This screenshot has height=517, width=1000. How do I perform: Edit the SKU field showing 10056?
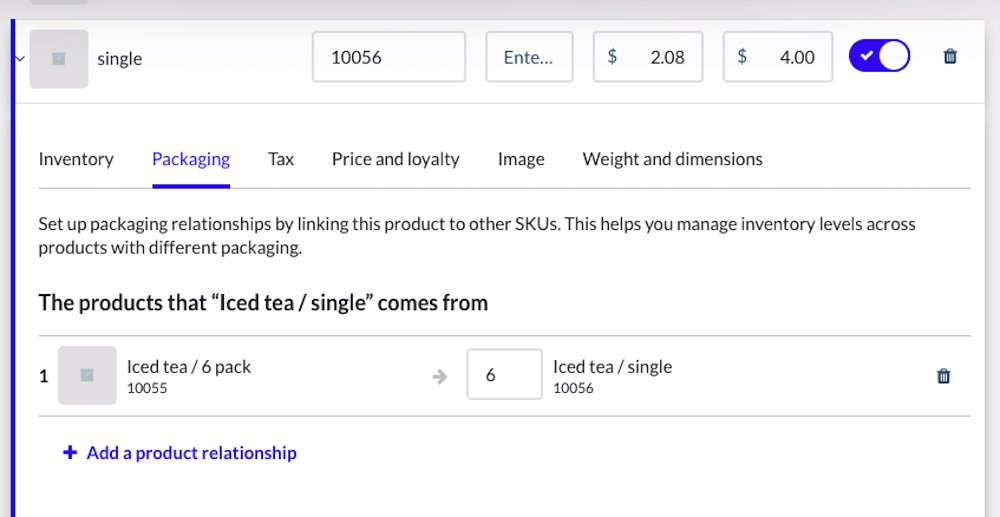[x=389, y=57]
